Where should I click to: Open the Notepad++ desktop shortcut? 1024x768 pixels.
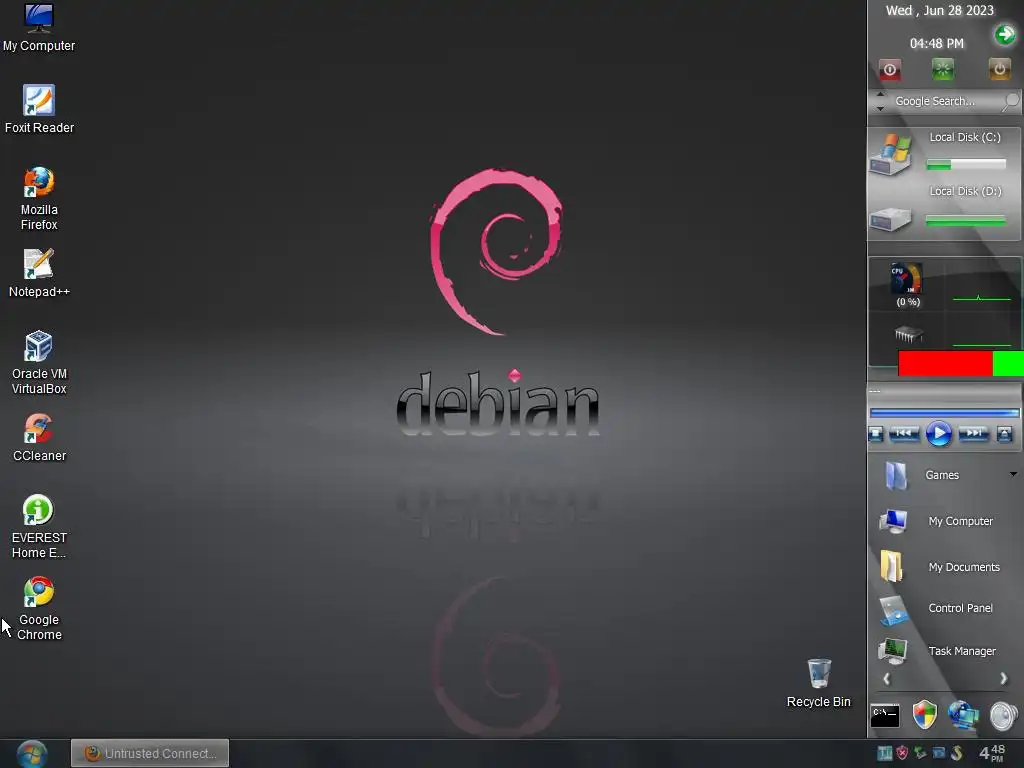pos(39,273)
